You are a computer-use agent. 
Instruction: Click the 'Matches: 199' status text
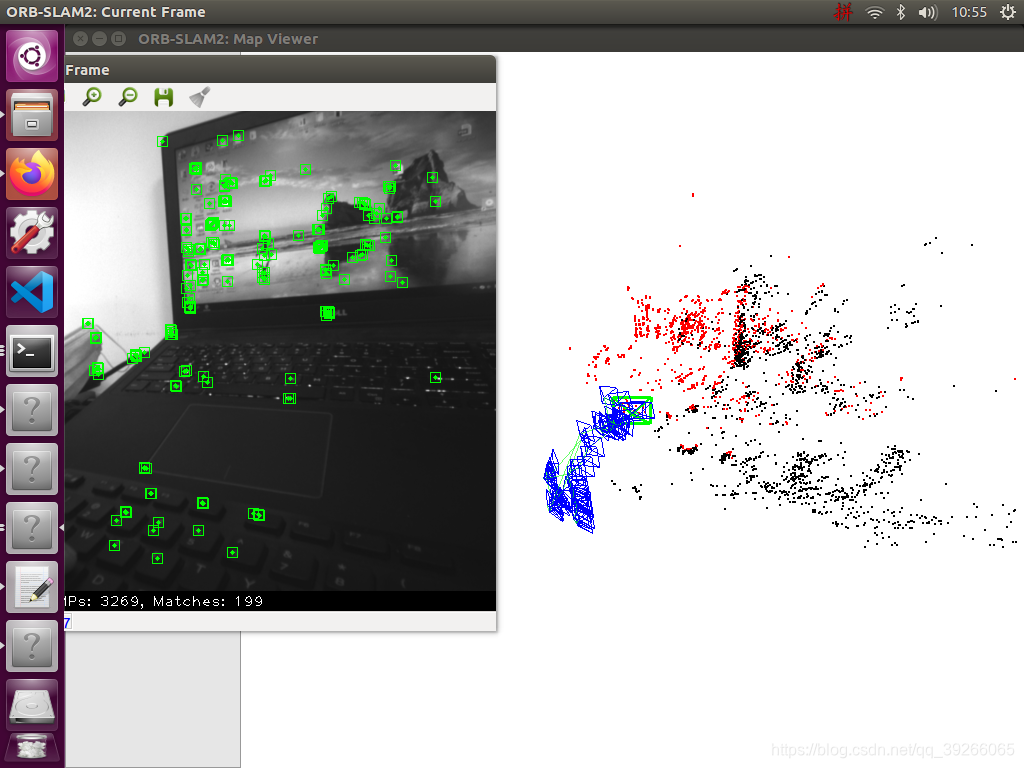pyautogui.click(x=208, y=601)
